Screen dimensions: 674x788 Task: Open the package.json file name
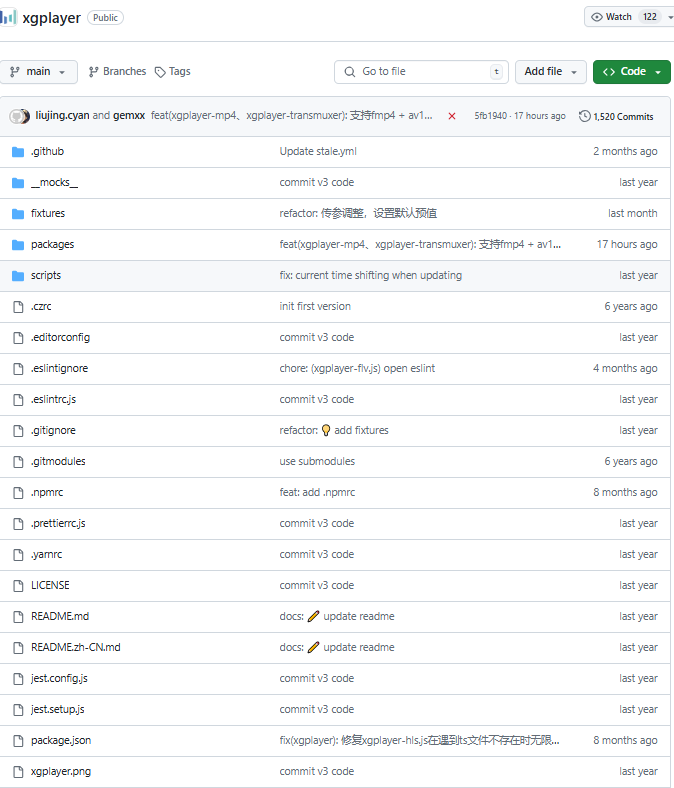pos(61,740)
